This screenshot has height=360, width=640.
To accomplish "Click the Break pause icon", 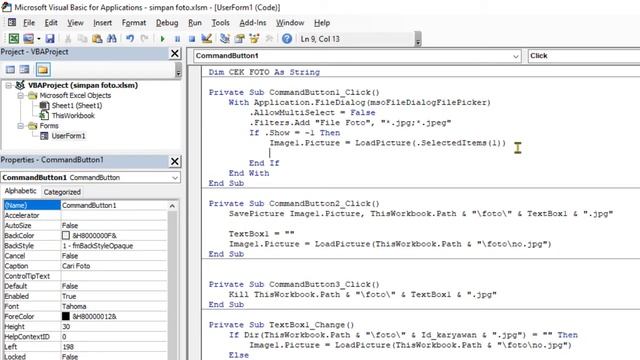I will [177, 39].
